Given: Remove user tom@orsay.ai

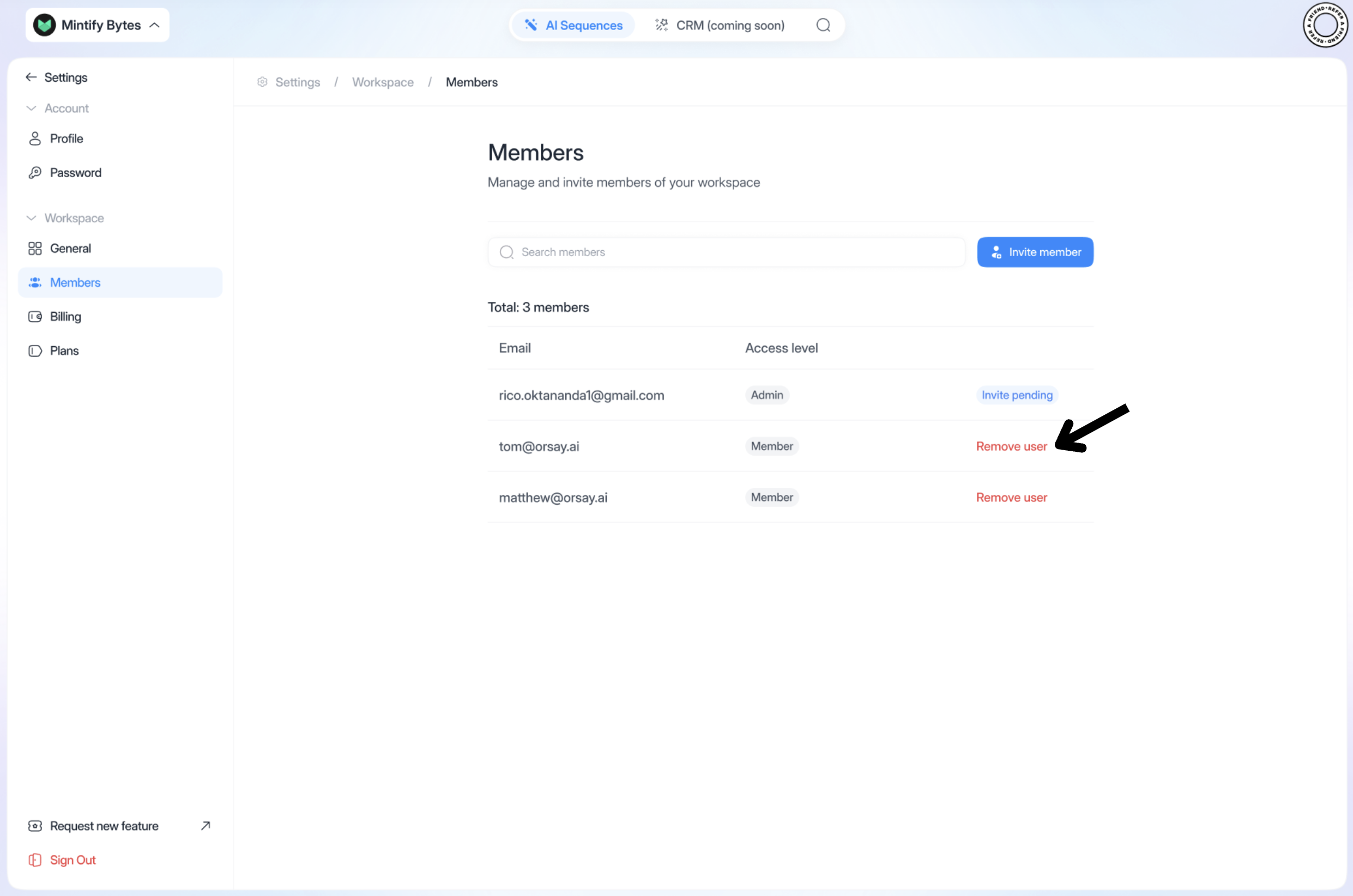Looking at the screenshot, I should tap(1011, 446).
